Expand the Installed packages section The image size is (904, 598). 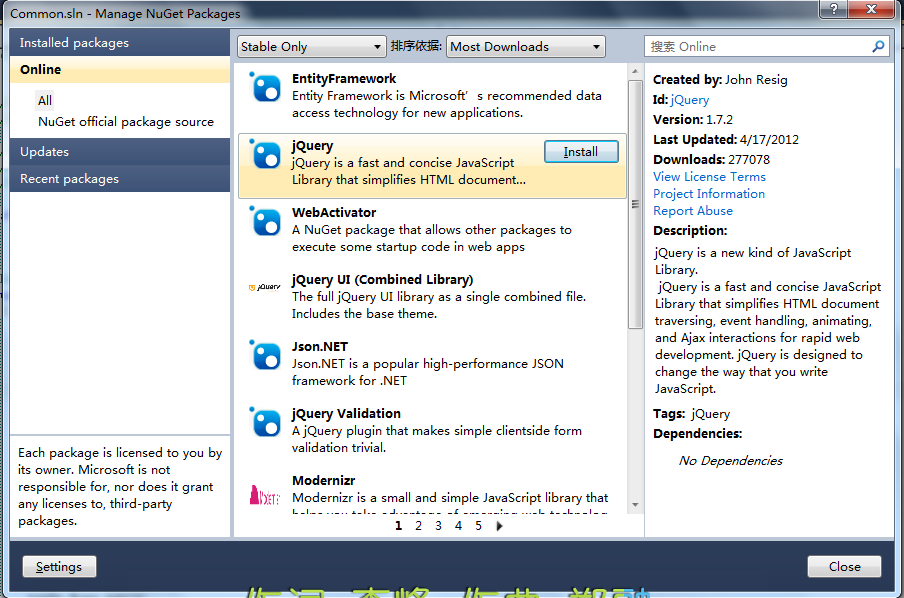(120, 43)
